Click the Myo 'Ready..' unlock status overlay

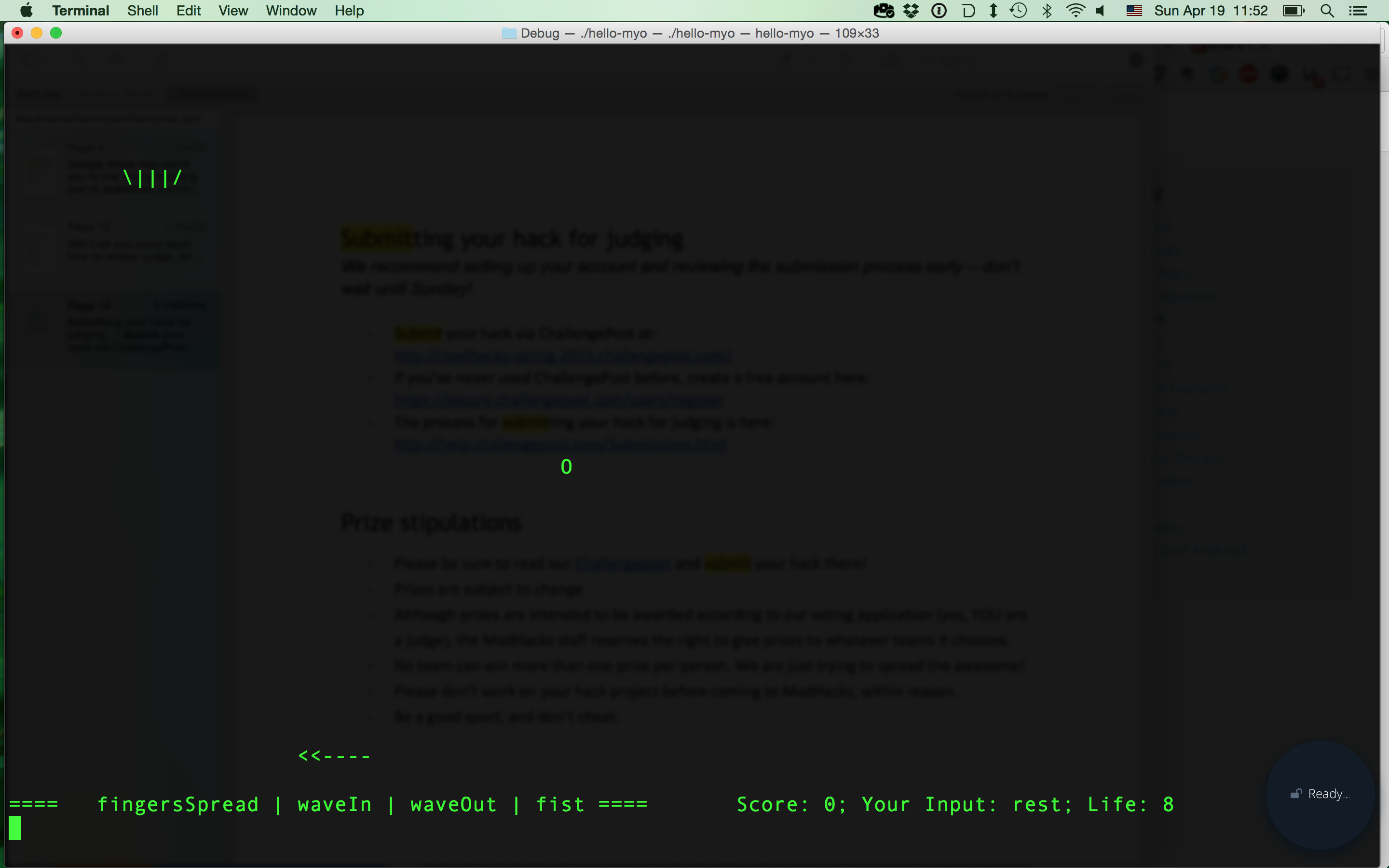(1320, 794)
